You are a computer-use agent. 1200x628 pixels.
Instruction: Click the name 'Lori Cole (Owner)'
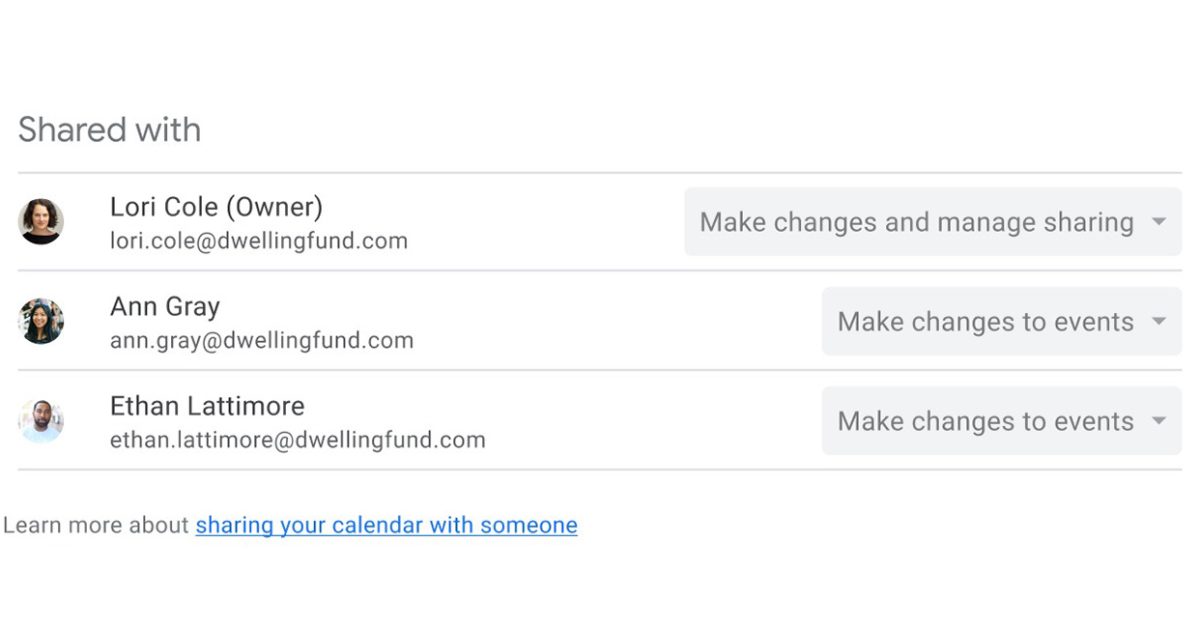(216, 207)
